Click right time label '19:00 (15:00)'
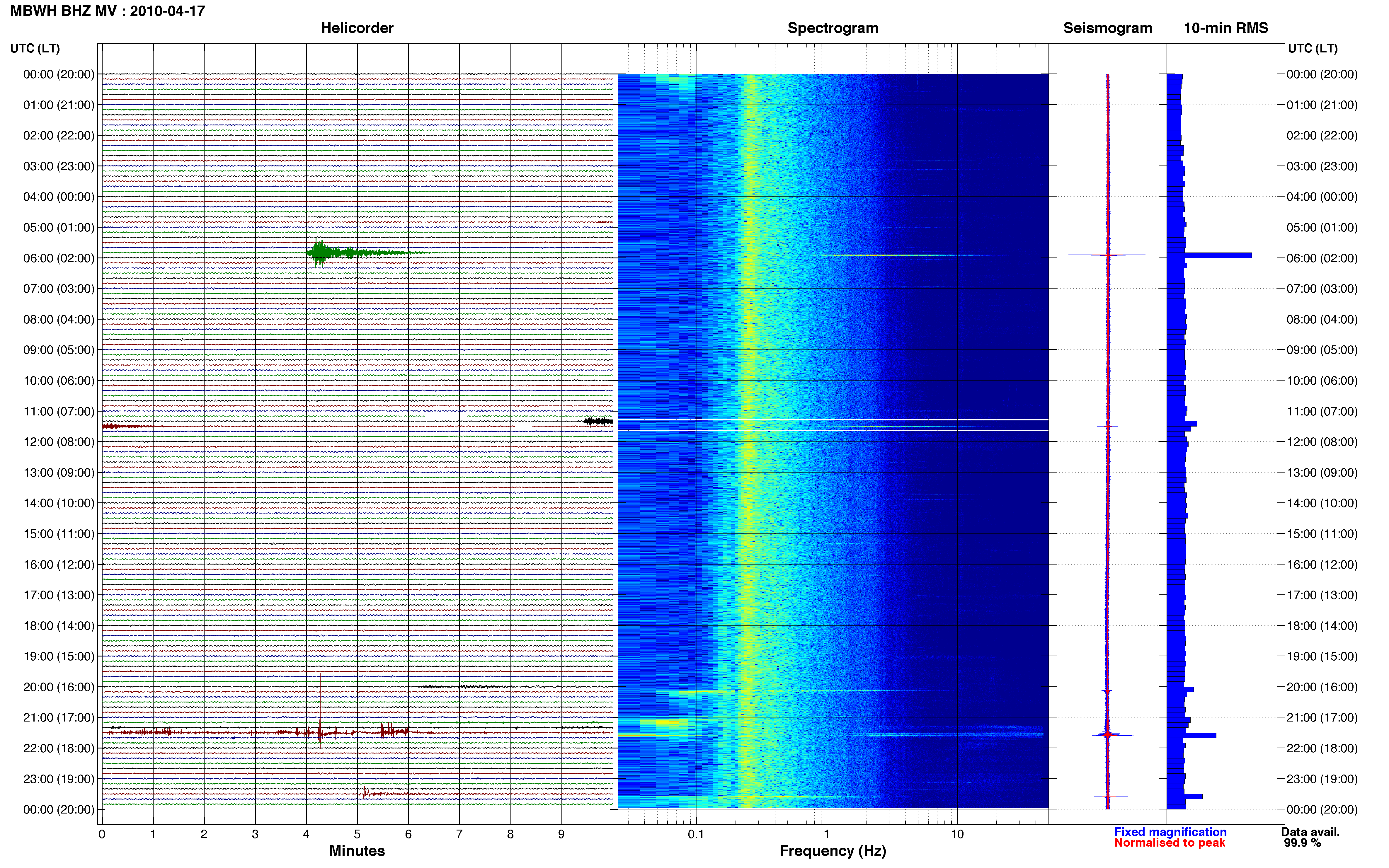The height and width of the screenshot is (868, 1389). coord(1322,656)
